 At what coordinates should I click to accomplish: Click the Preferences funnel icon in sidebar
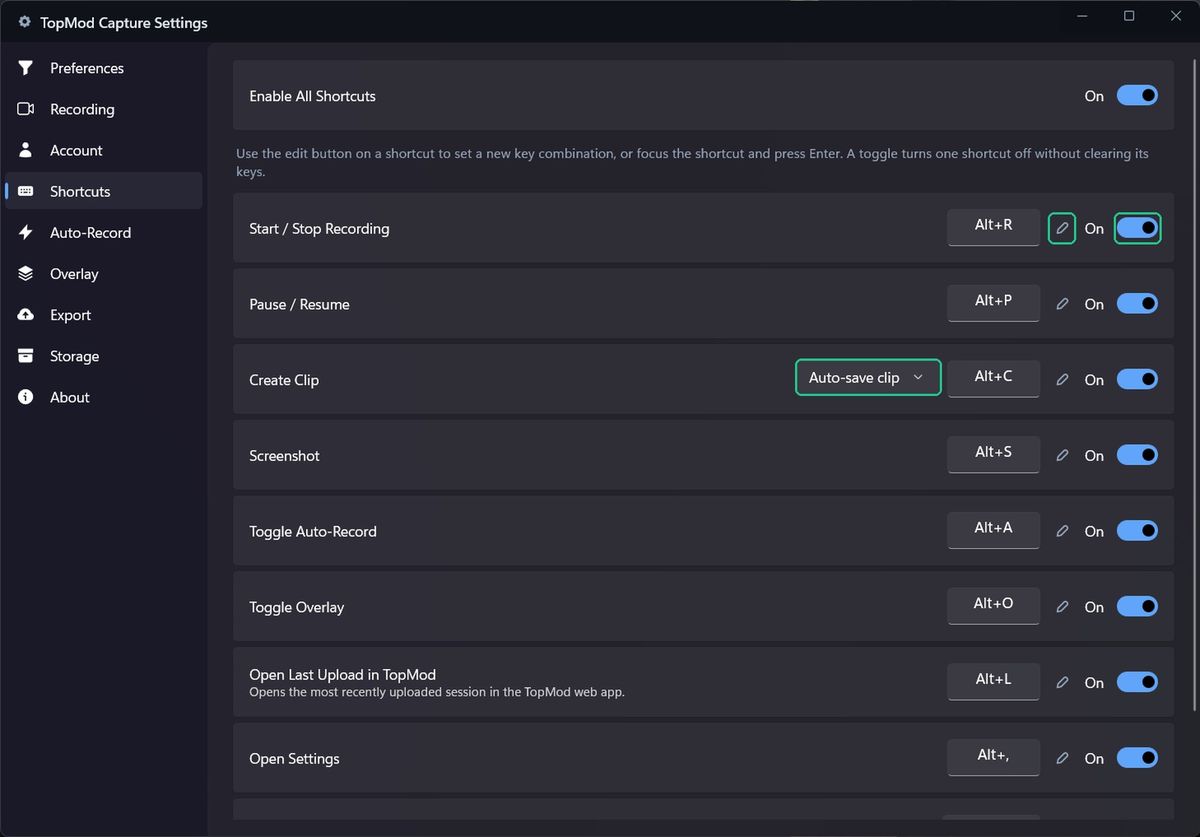click(26, 68)
